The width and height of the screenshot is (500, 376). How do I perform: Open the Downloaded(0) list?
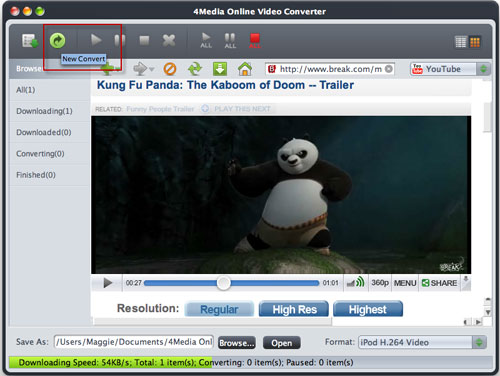[x=50, y=132]
